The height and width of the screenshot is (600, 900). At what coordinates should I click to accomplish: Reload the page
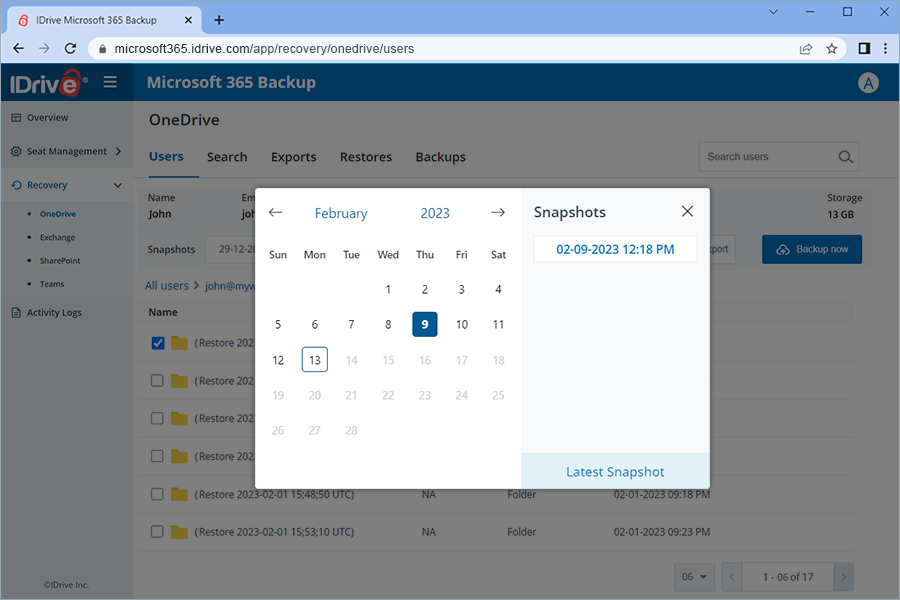(70, 49)
